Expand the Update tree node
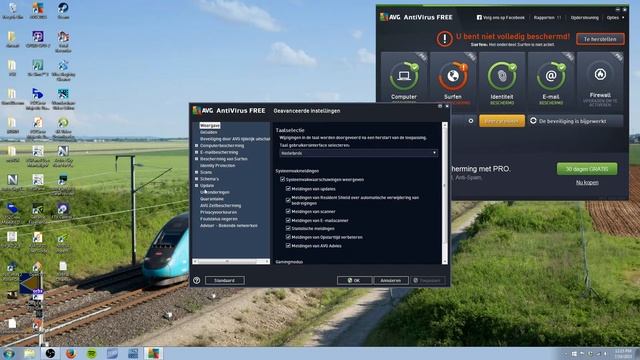Image resolution: width=640 pixels, height=360 pixels. point(196,185)
